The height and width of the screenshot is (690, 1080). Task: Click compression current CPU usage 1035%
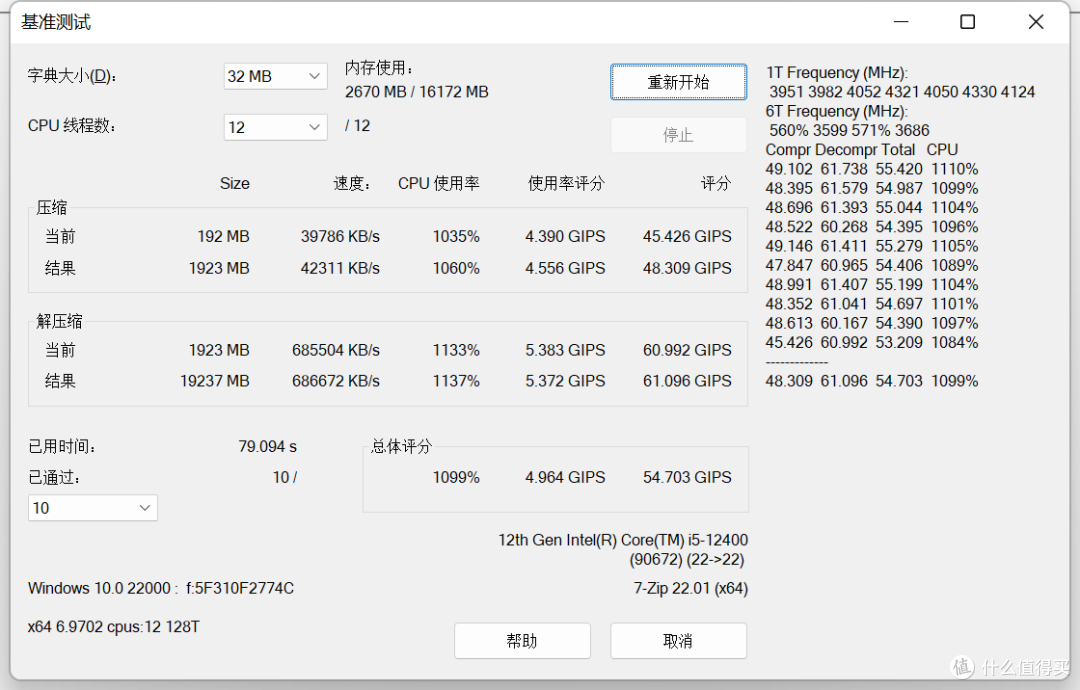point(456,237)
